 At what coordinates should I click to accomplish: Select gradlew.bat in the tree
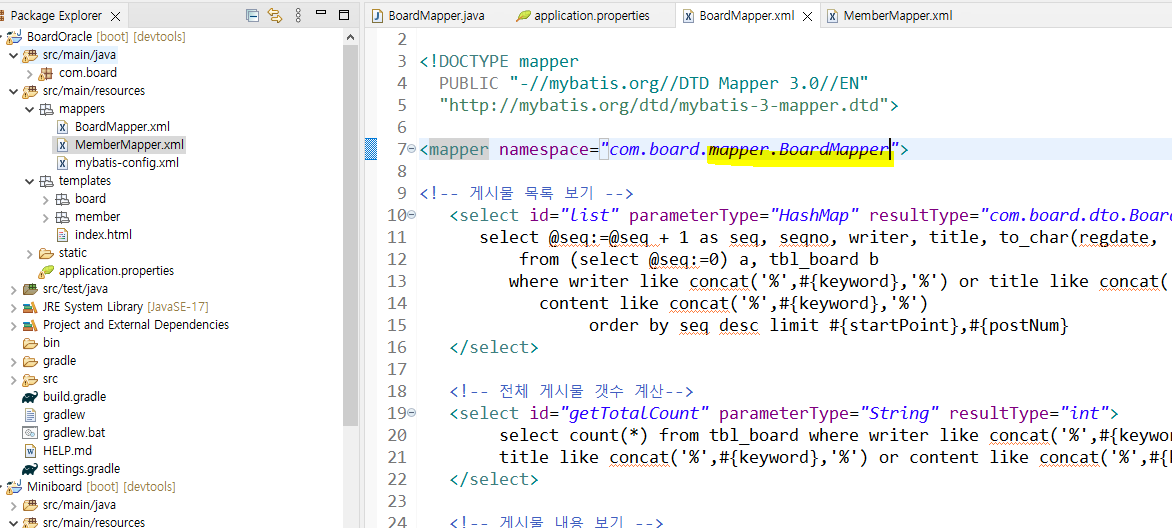(x=72, y=432)
